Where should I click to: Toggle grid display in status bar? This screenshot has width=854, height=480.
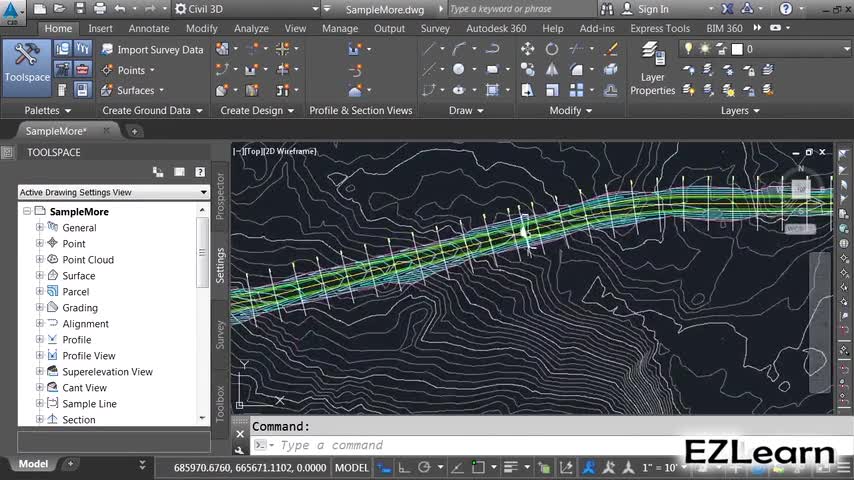(x=382, y=467)
